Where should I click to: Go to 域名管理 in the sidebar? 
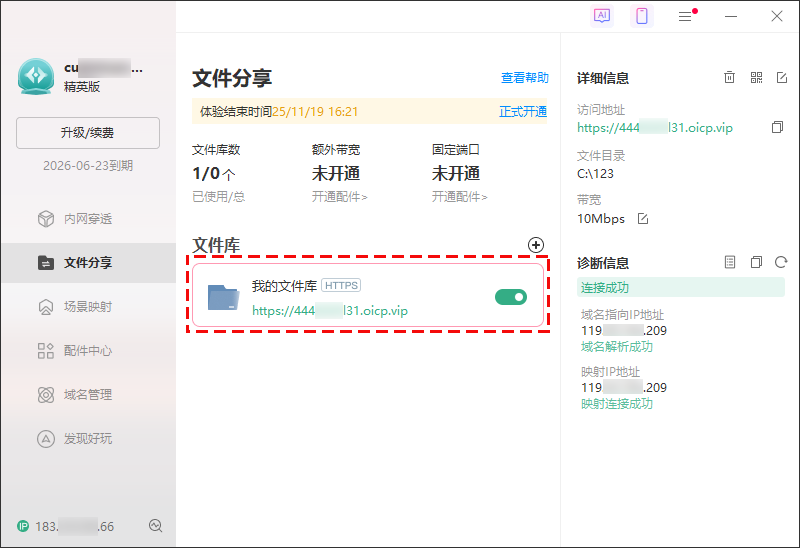tap(88, 395)
